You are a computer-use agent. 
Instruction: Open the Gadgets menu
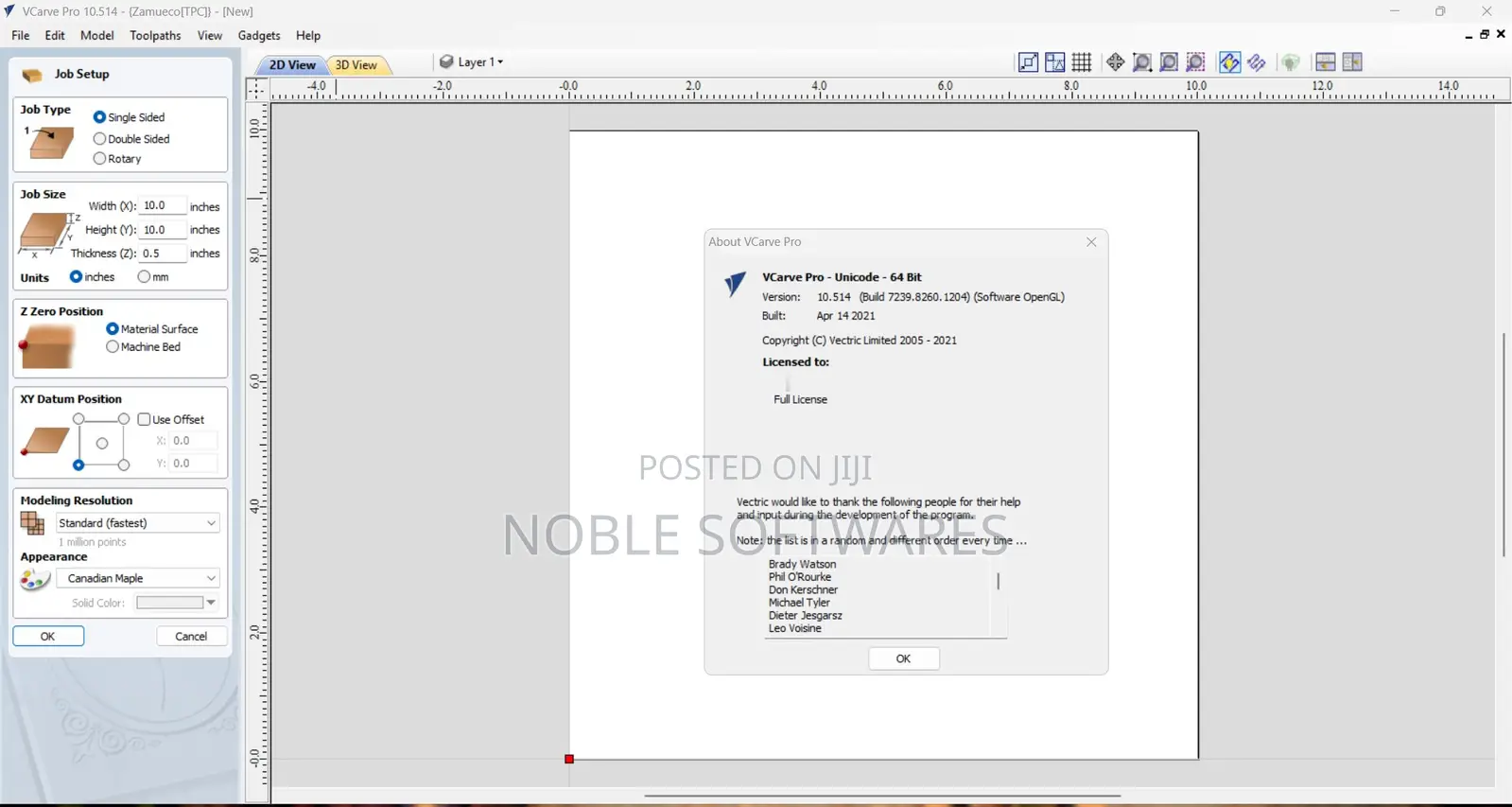259,36
